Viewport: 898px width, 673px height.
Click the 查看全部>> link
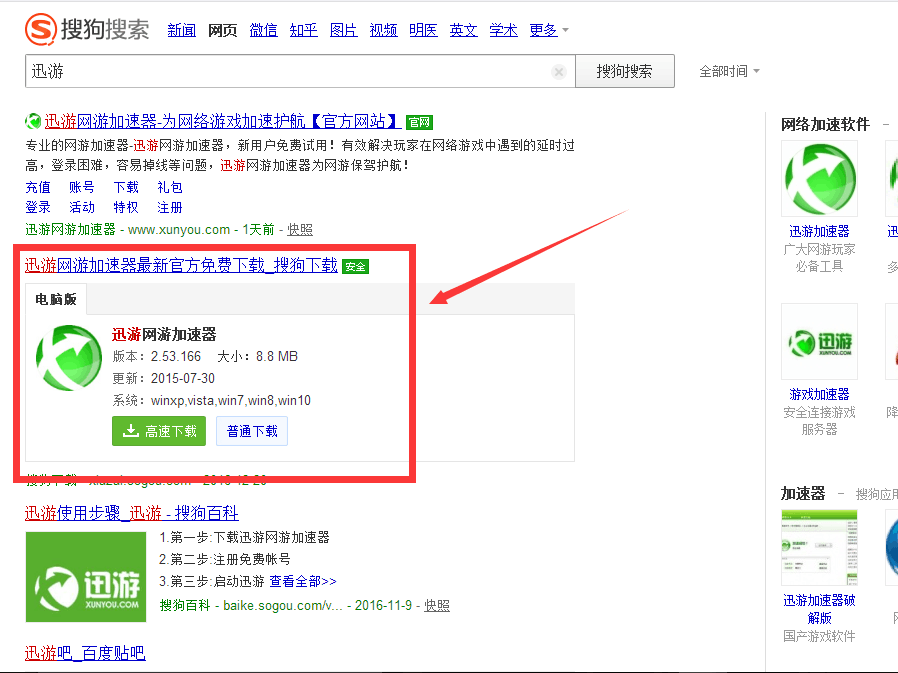point(303,581)
